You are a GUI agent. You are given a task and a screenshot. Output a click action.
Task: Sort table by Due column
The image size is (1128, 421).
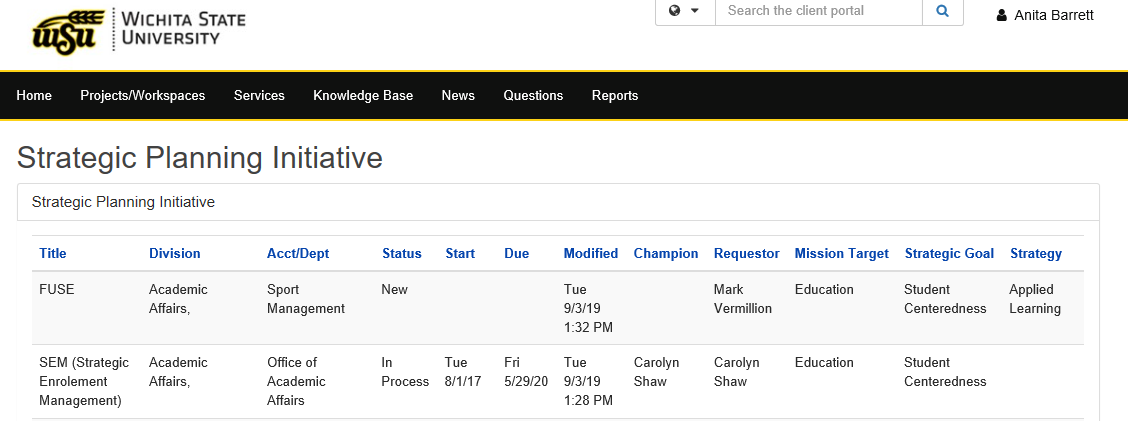(517, 253)
